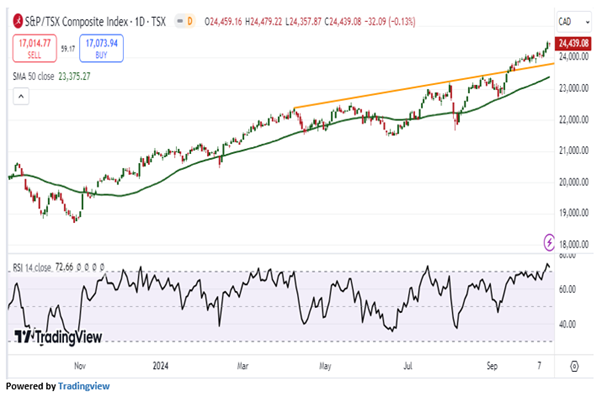602x402 pixels.
Task: Click the 2024 label on the time axis
Action: (160, 366)
